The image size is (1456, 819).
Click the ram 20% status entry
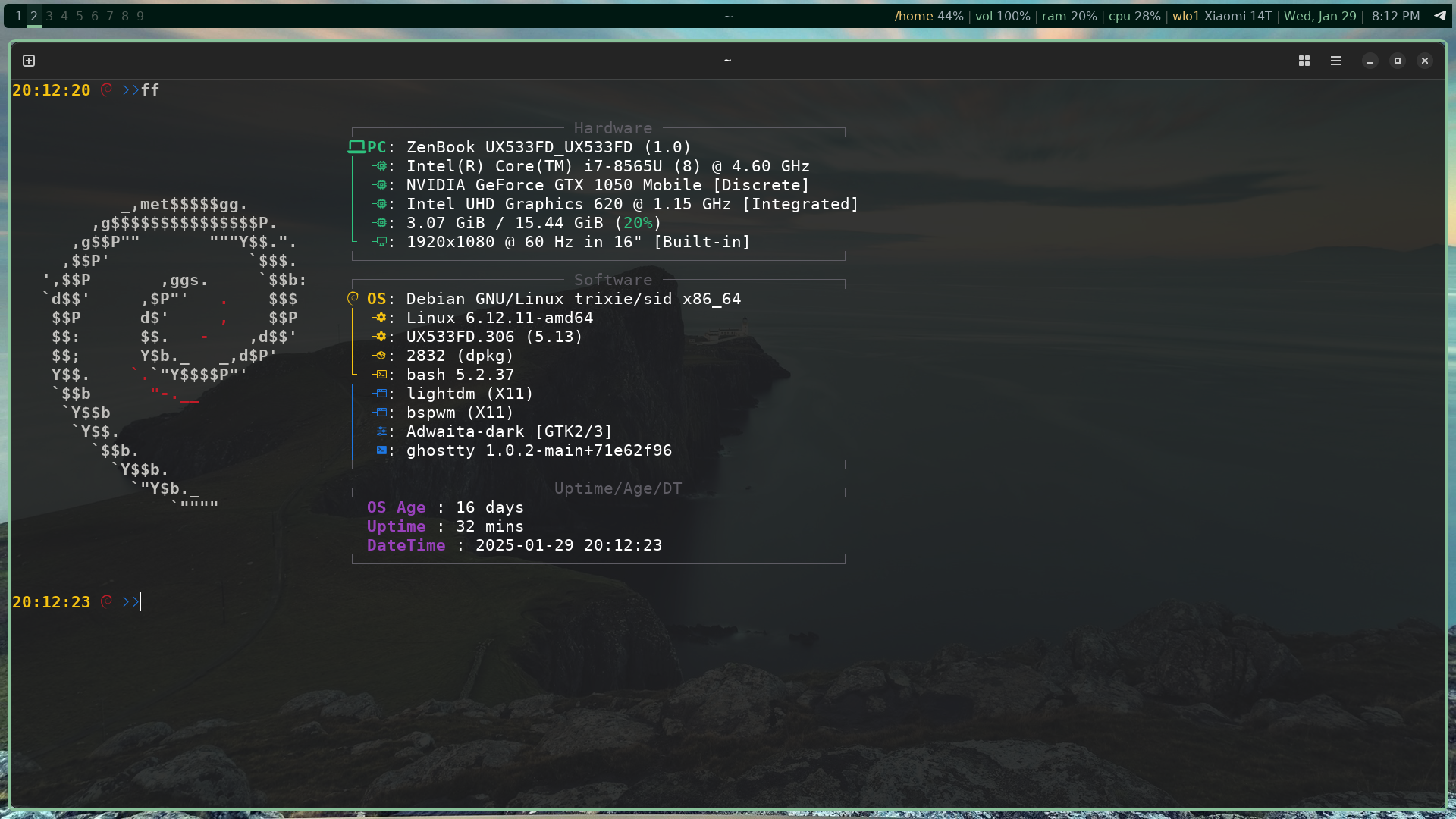pyautogui.click(x=1069, y=16)
